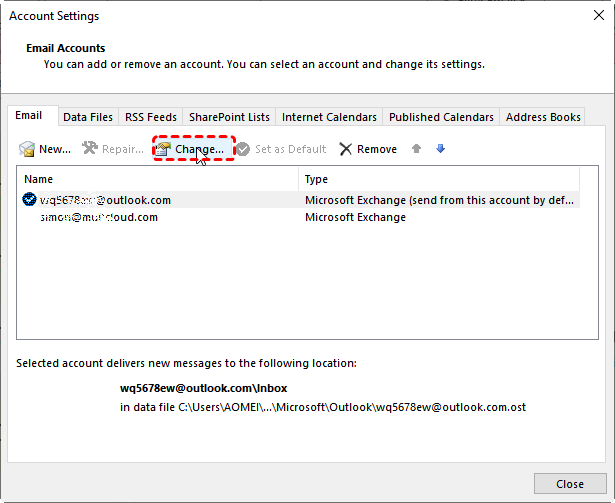Click the Change... button label

click(x=199, y=149)
